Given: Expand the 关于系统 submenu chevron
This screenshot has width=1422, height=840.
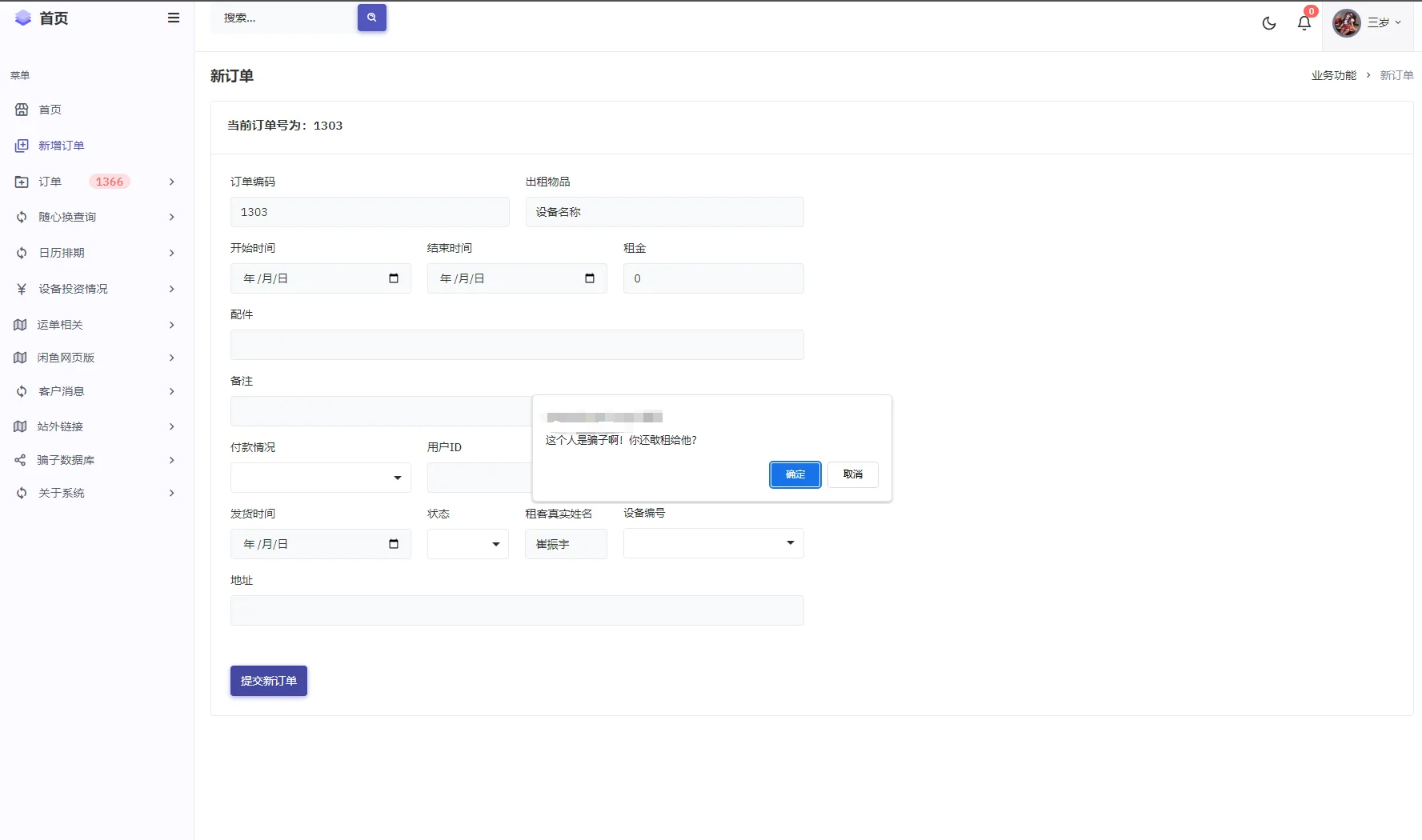Looking at the screenshot, I should (172, 493).
